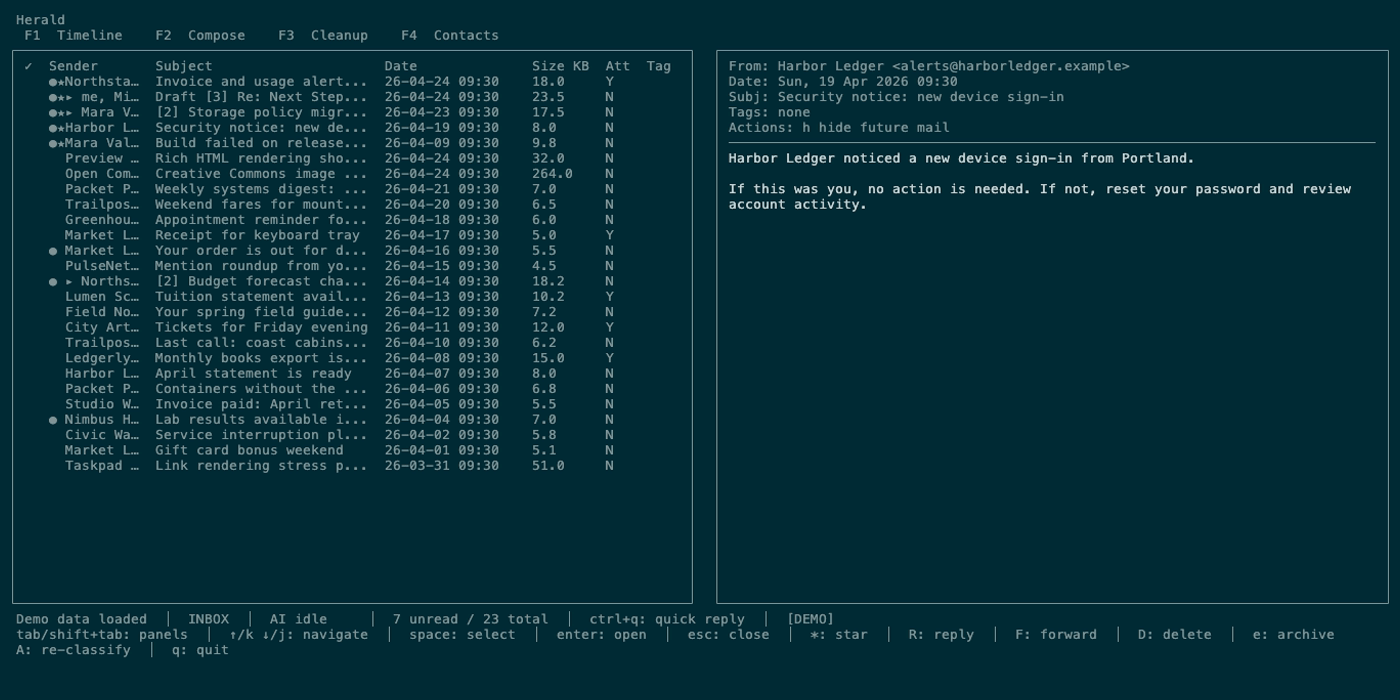Click 'F: forward' shortcut hint

point(1056,635)
